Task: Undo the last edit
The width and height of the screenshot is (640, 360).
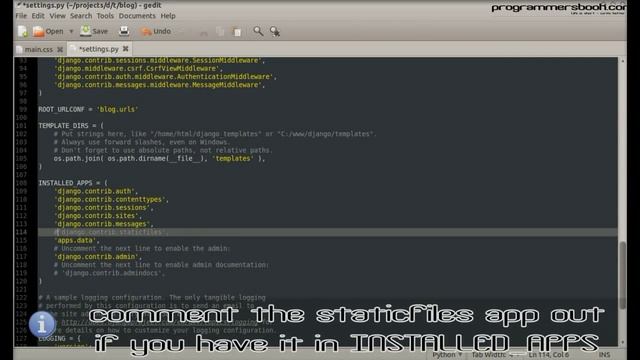Action: (155, 31)
